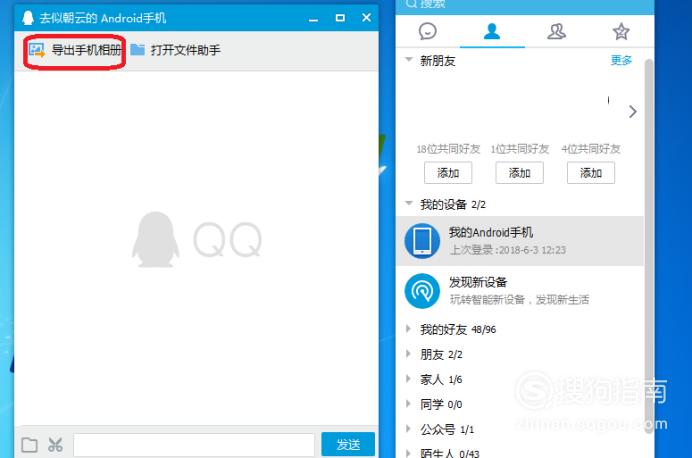Switch to the contacts person tab
The image size is (692, 458).
click(x=492, y=31)
